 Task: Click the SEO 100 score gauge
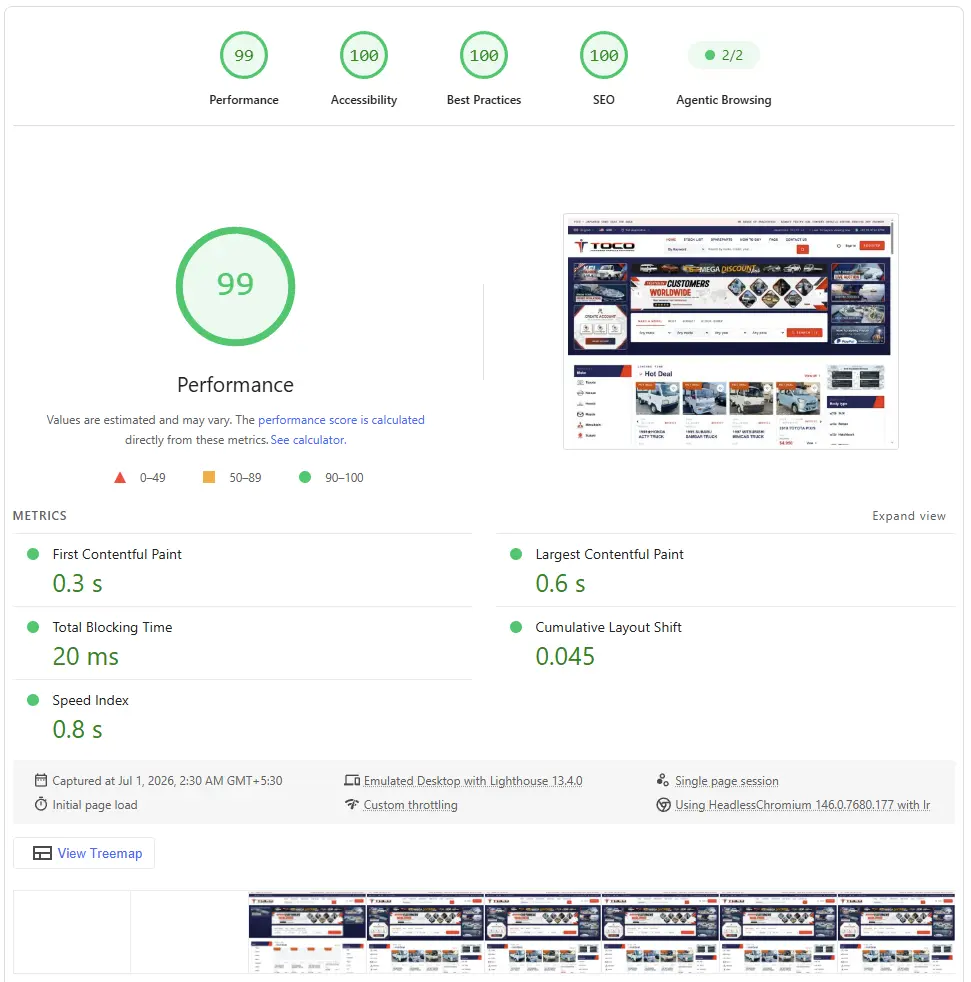(x=604, y=55)
